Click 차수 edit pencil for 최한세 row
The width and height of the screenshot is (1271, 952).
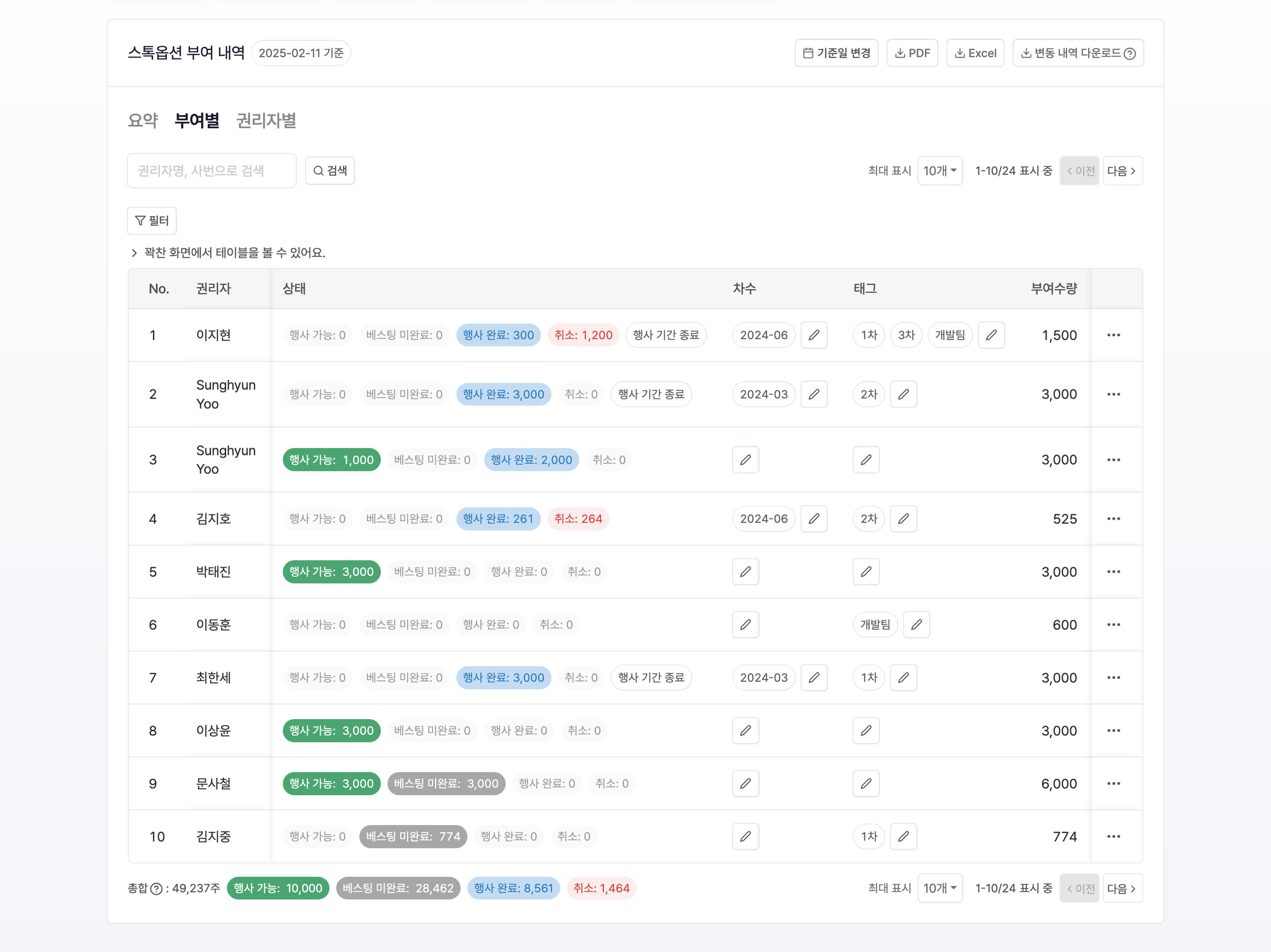tap(814, 678)
